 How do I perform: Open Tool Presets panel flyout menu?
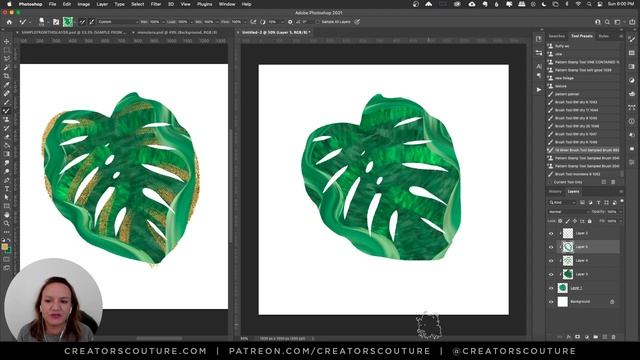pyautogui.click(x=621, y=36)
